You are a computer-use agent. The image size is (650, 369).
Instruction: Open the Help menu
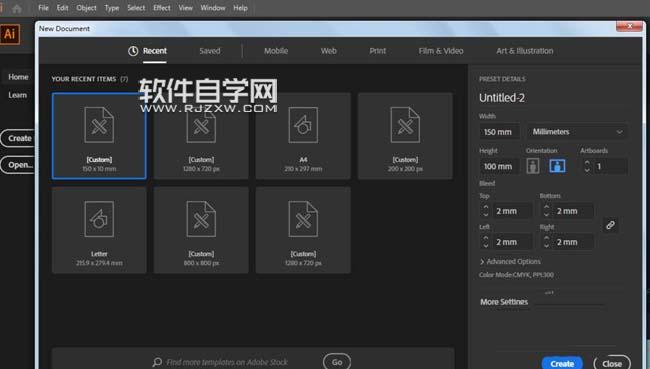pyautogui.click(x=240, y=8)
